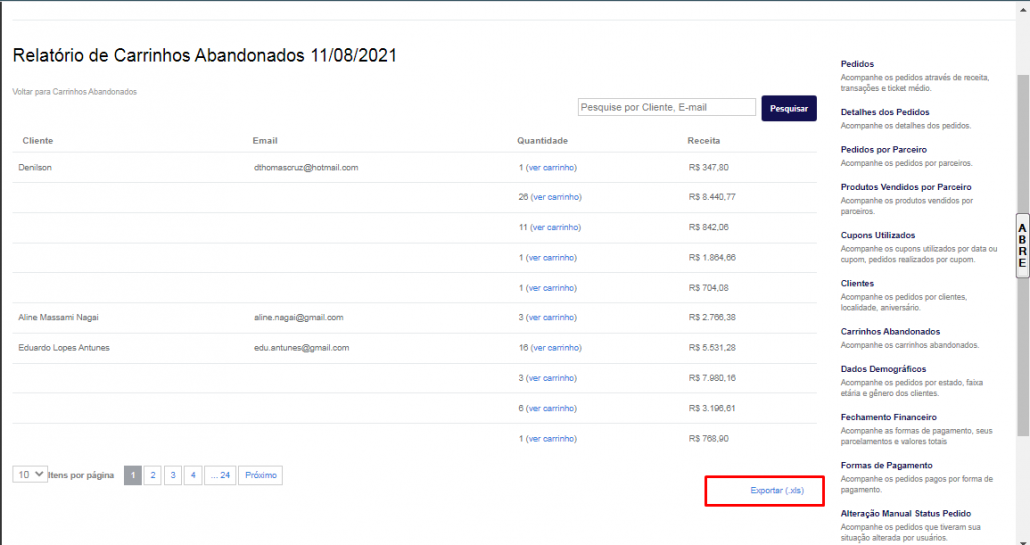
Task: Click Exportar (.xls) link
Action: (776, 491)
